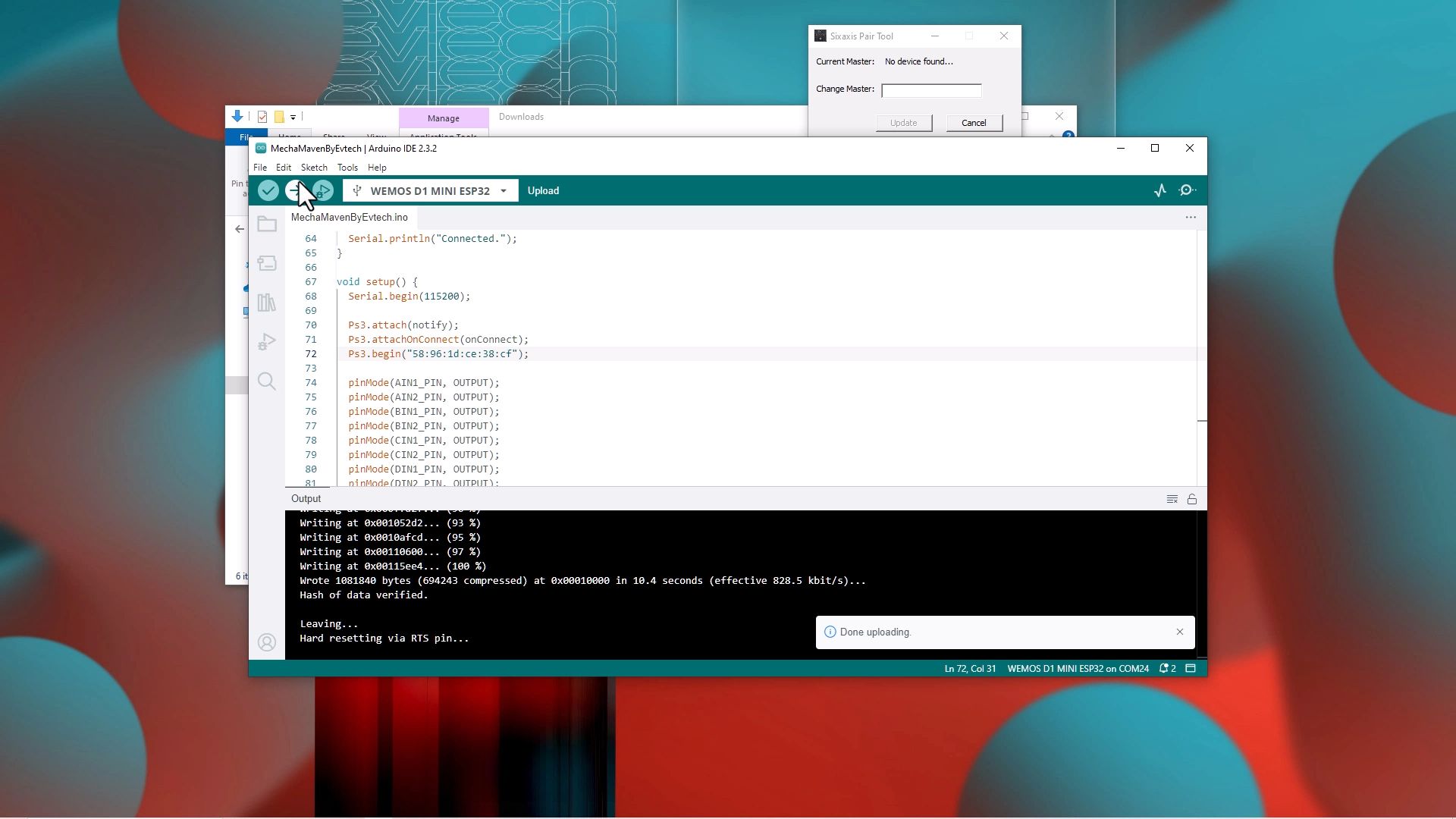Click the 'Leaving...' output line
The height and width of the screenshot is (819, 1456).
(x=328, y=624)
